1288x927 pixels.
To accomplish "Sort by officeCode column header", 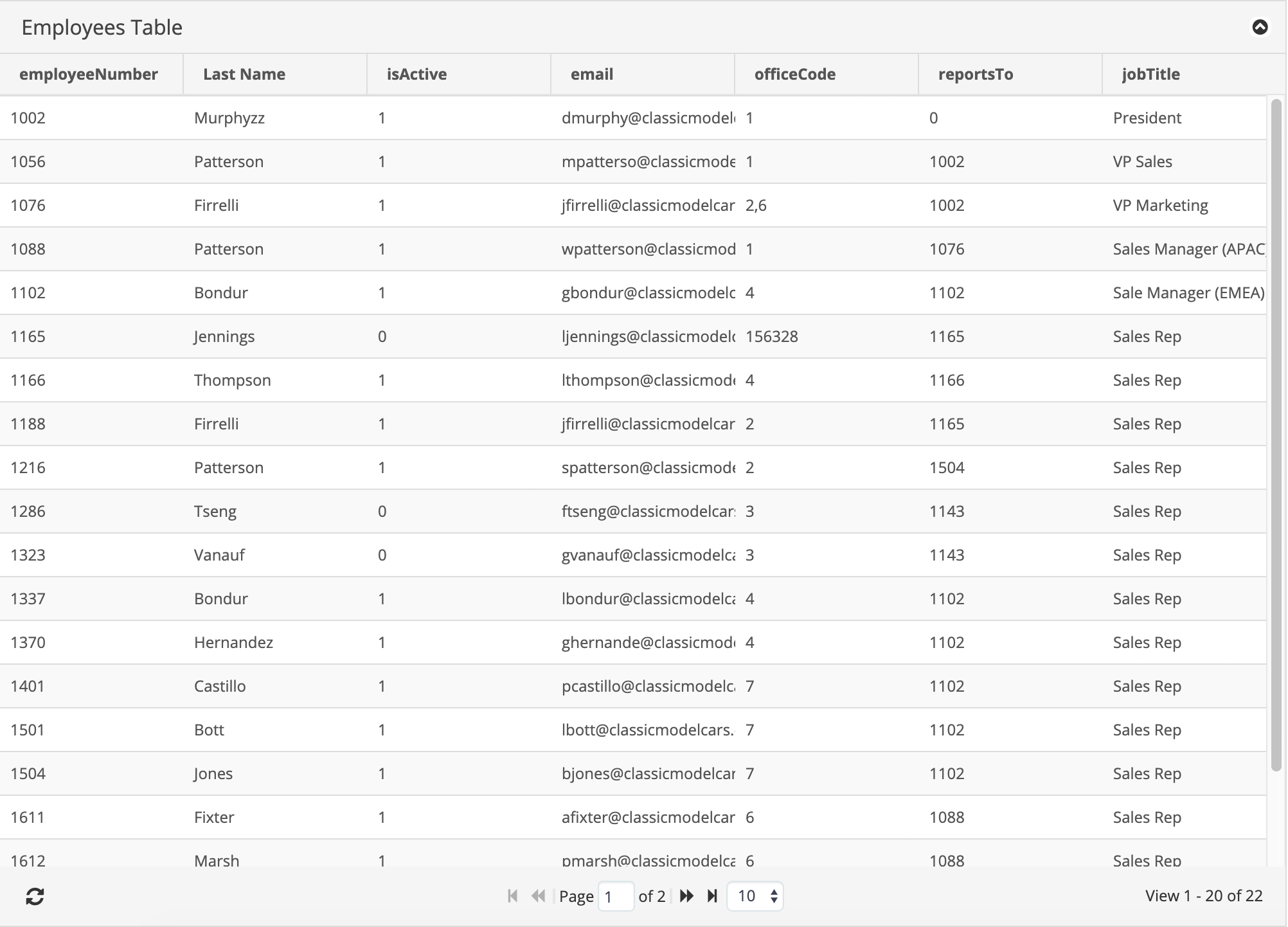I will pos(795,75).
